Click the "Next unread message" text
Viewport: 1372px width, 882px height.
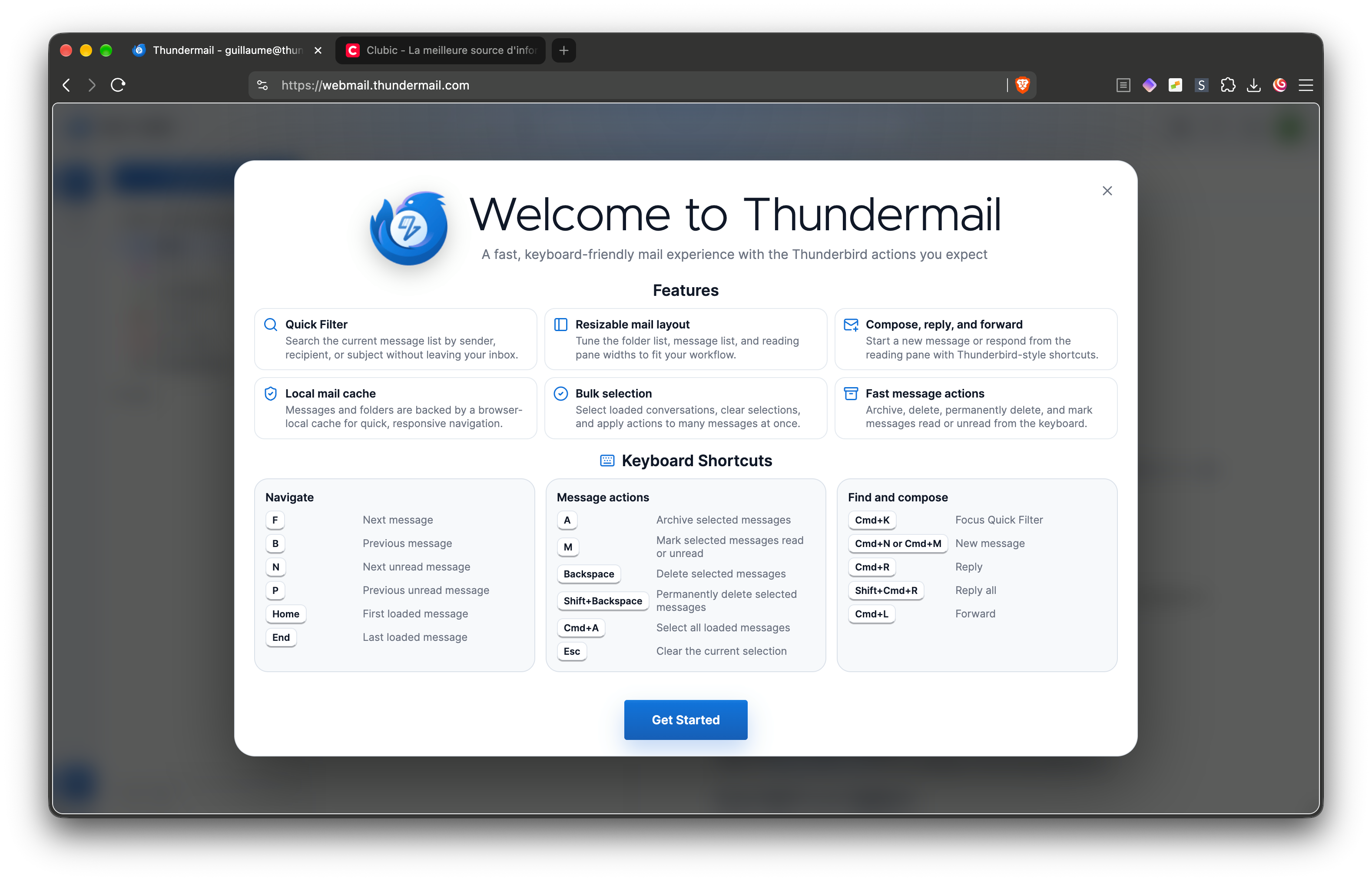click(416, 567)
